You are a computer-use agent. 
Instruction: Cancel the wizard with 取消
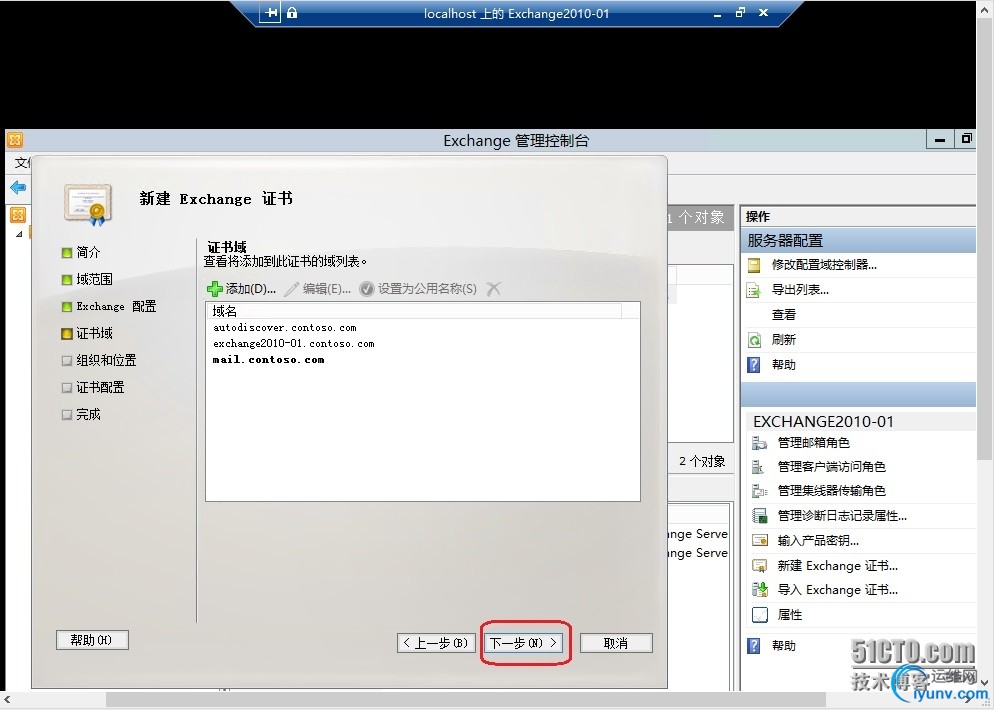coord(616,643)
